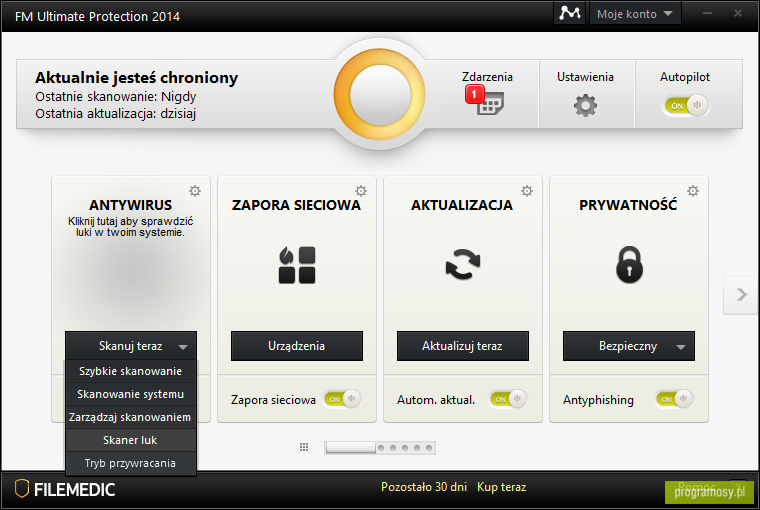Jump to the last pager dot

429,448
